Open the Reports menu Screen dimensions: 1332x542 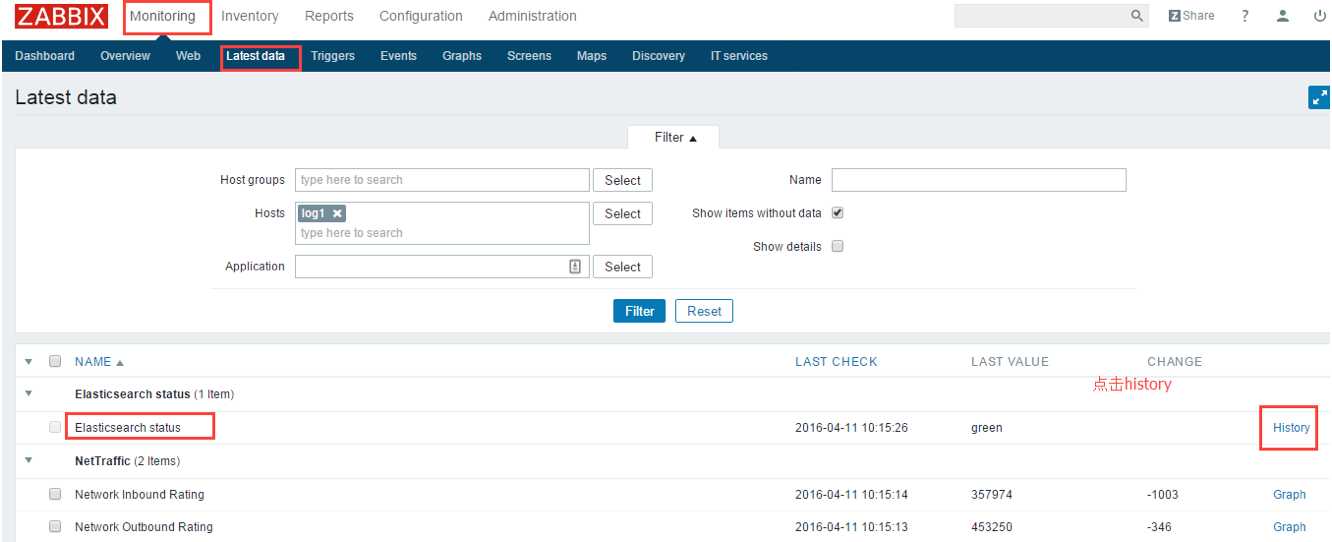click(x=329, y=16)
